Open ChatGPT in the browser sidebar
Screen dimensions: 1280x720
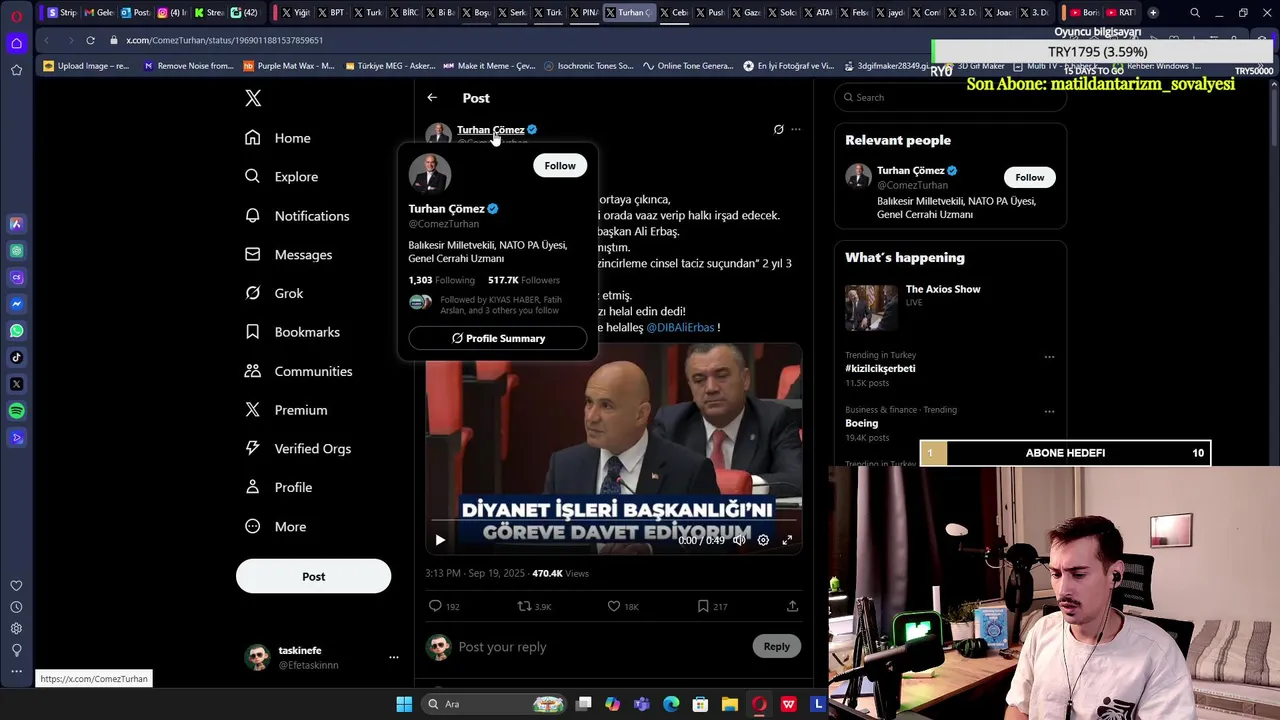16,251
